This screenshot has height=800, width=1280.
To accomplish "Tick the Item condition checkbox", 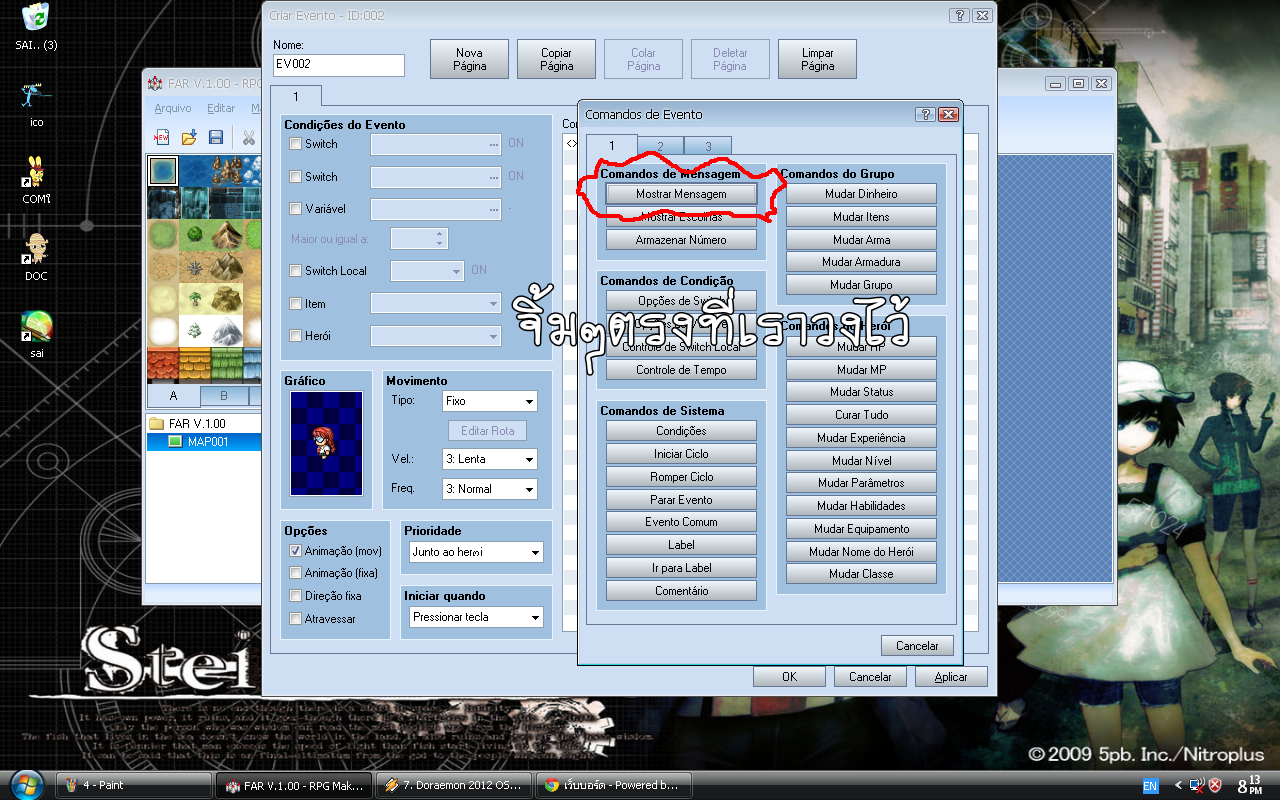I will (x=295, y=304).
